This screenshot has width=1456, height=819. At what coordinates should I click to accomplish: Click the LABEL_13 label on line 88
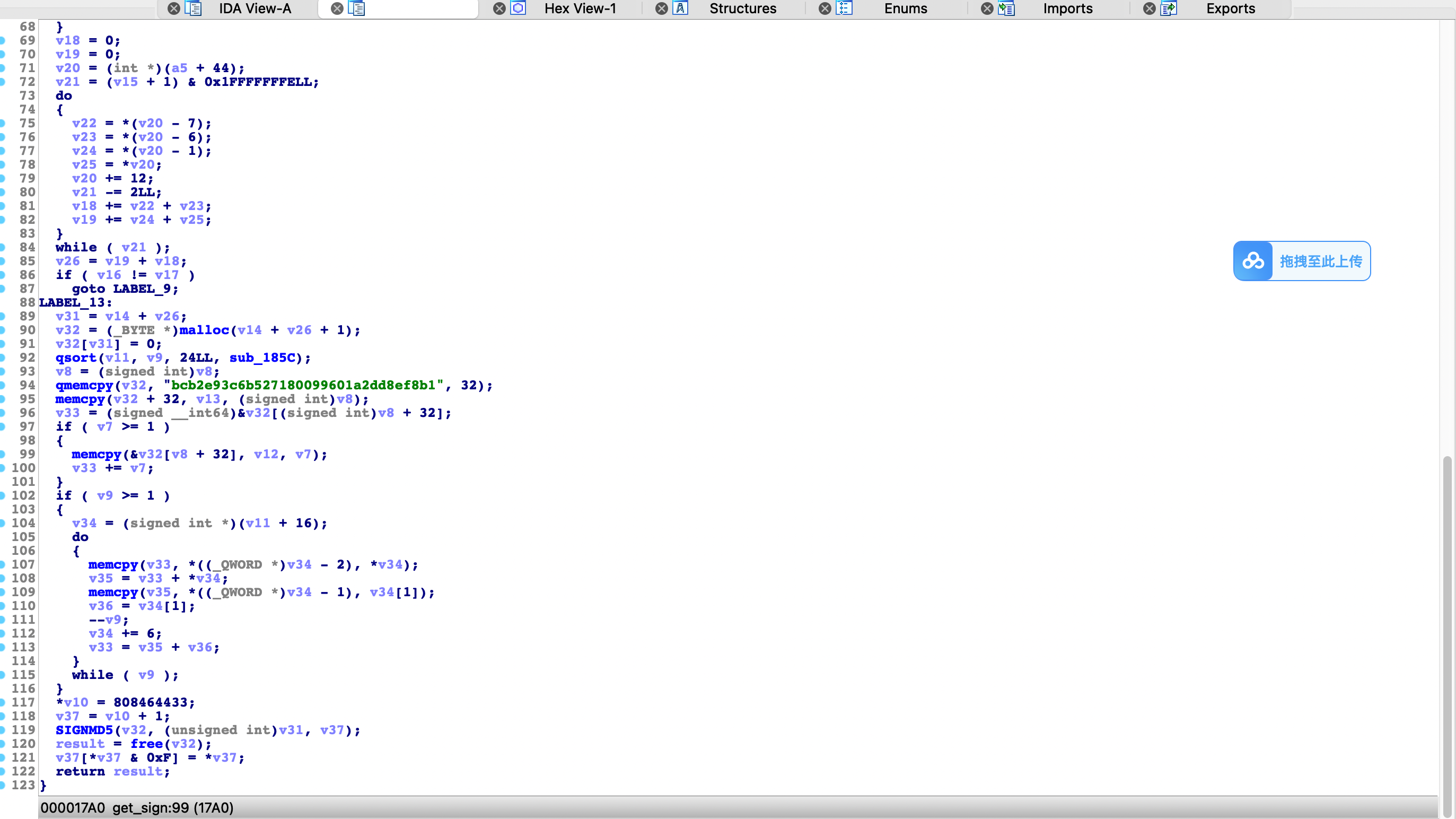pos(76,302)
